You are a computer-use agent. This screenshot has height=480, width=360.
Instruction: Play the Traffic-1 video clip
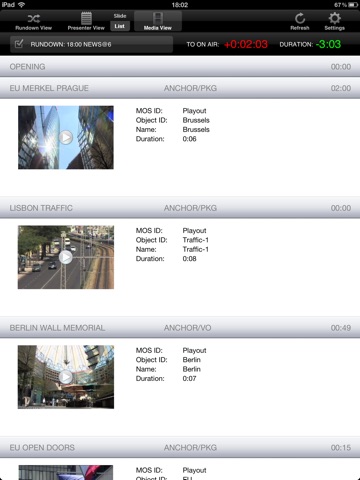[66, 257]
